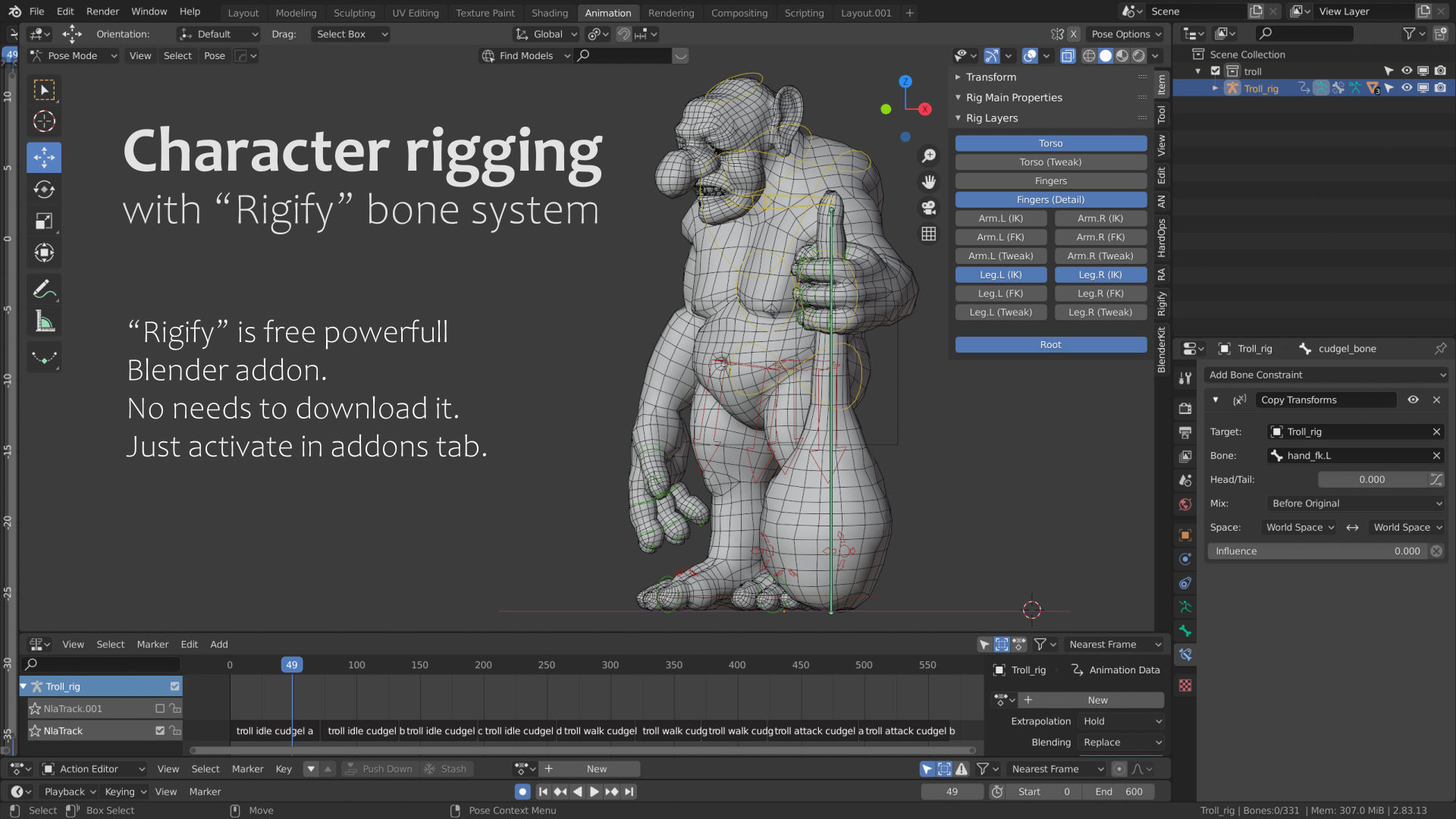
Task: Select the Measure tool
Action: [43, 321]
